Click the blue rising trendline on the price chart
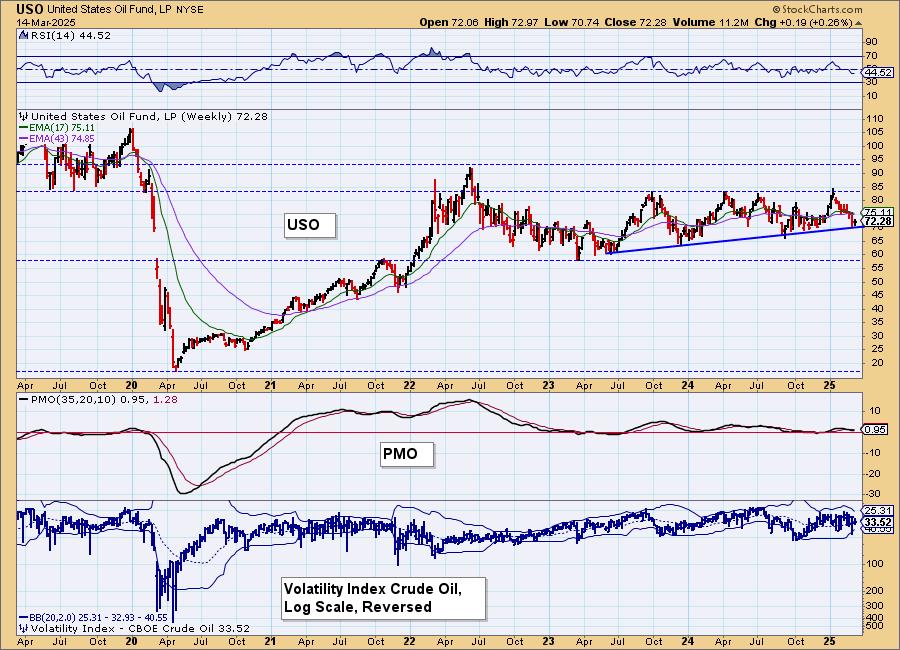 (x=735, y=239)
